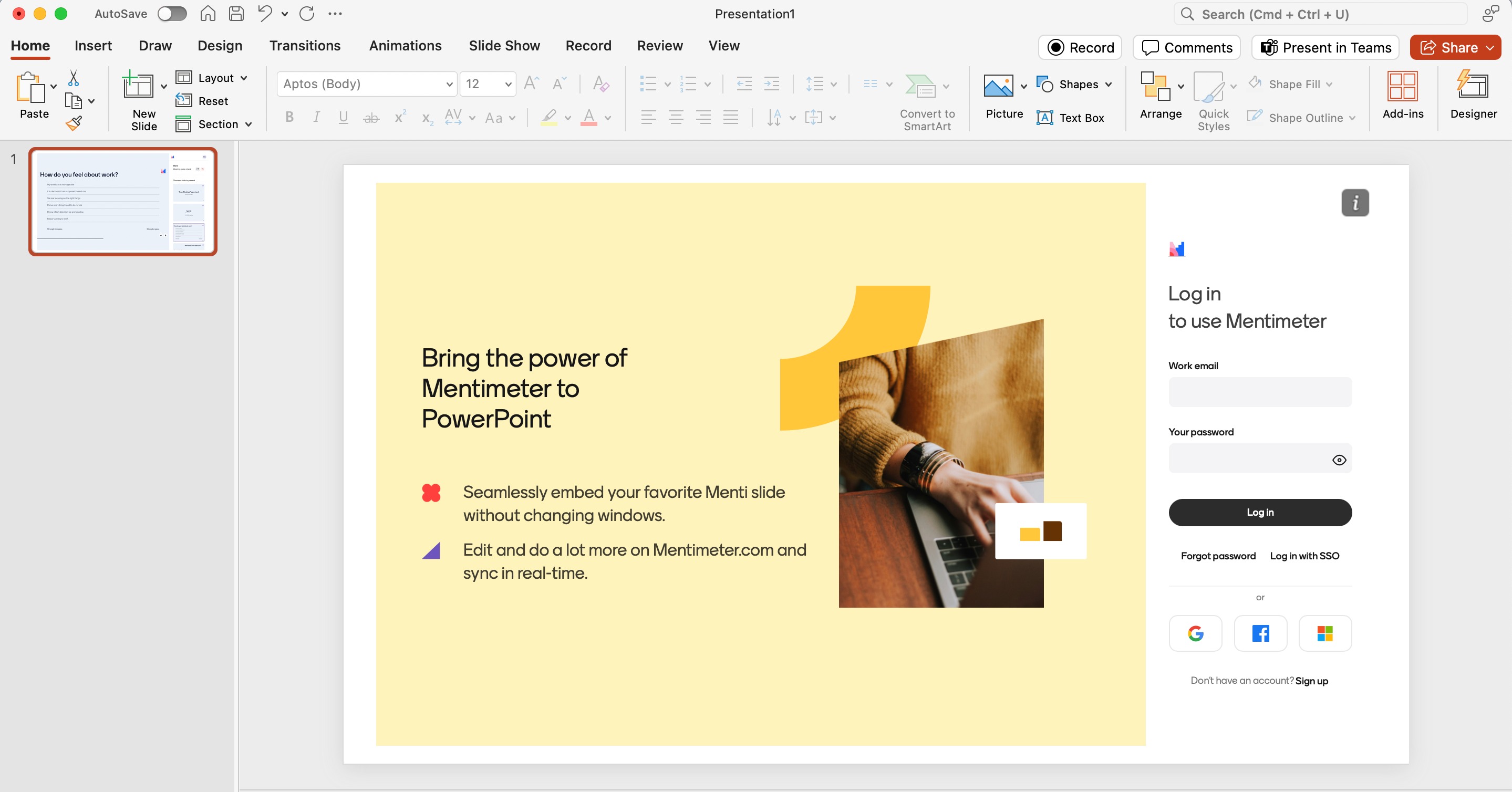The image size is (1512, 792).
Task: Click the Cut scissors icon
Action: [x=74, y=78]
